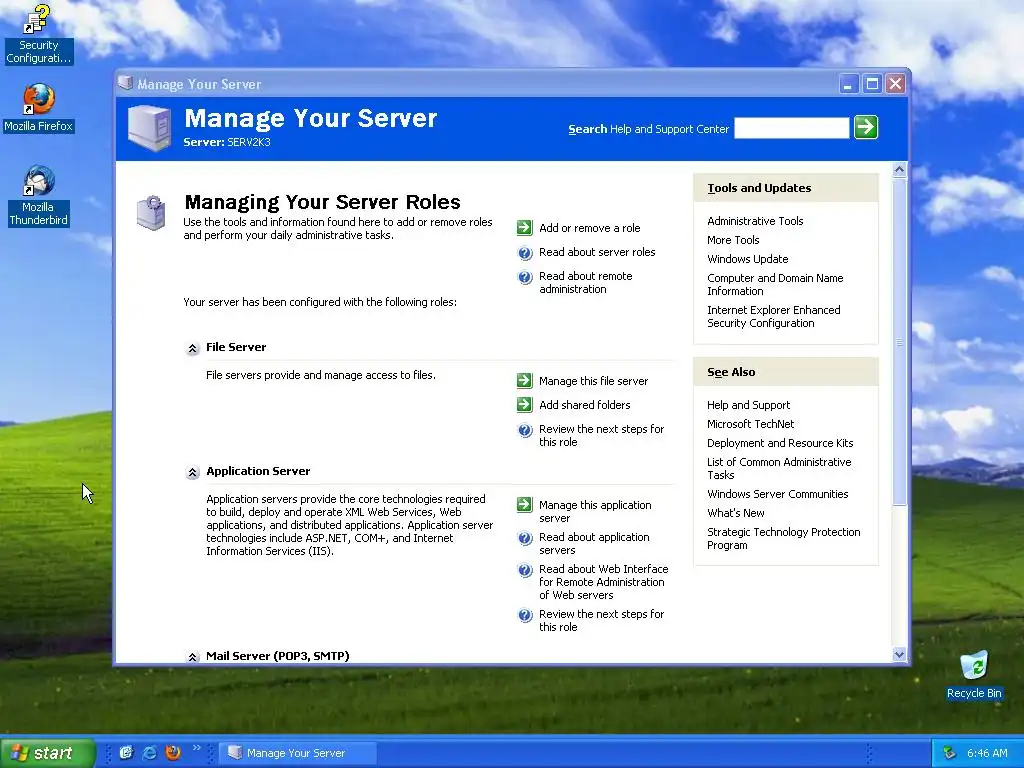Minimize the Manage Your Server window

pyautogui.click(x=848, y=84)
